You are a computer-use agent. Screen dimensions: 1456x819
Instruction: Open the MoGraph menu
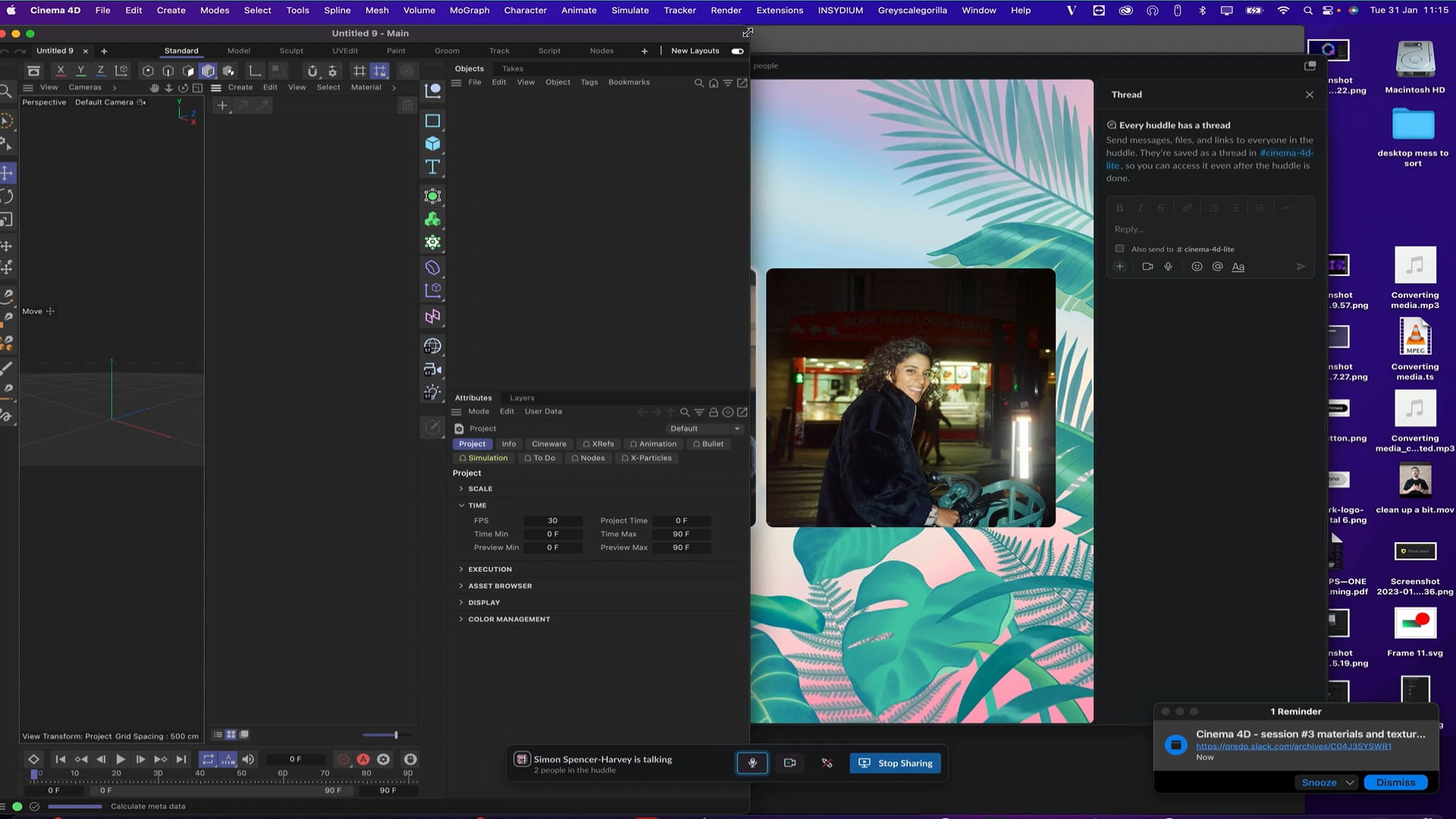(469, 10)
